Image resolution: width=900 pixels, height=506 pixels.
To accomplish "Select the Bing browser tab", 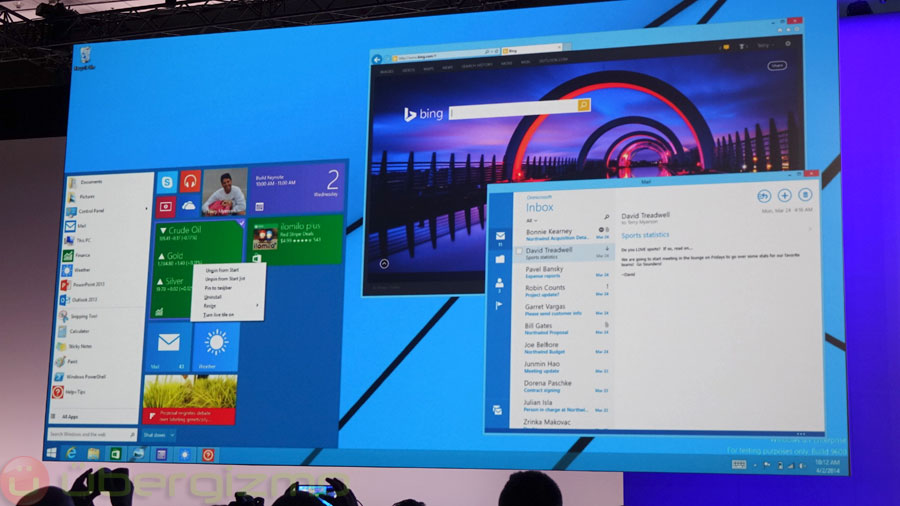I will [x=532, y=50].
